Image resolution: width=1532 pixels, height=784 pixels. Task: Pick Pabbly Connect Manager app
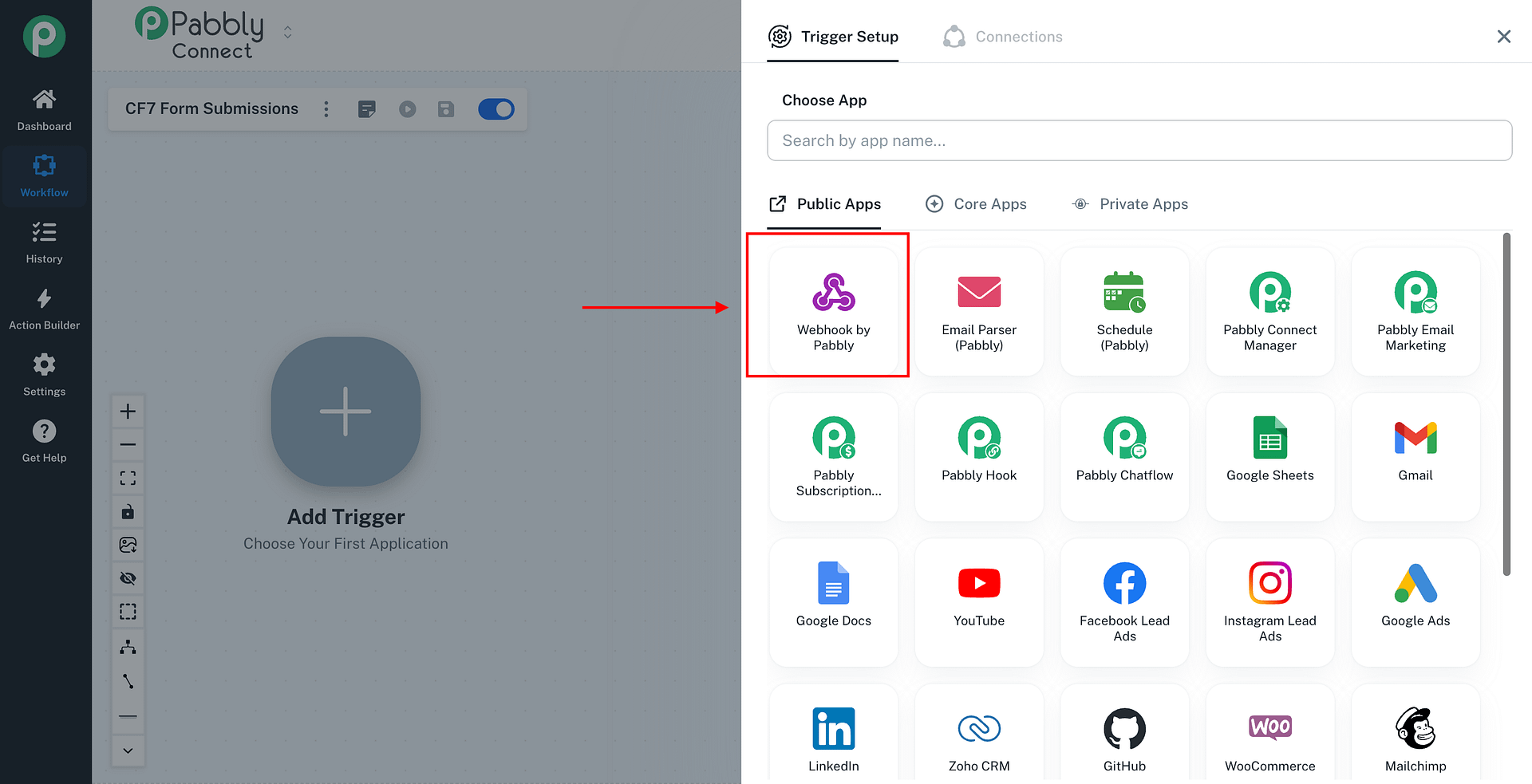1269,311
